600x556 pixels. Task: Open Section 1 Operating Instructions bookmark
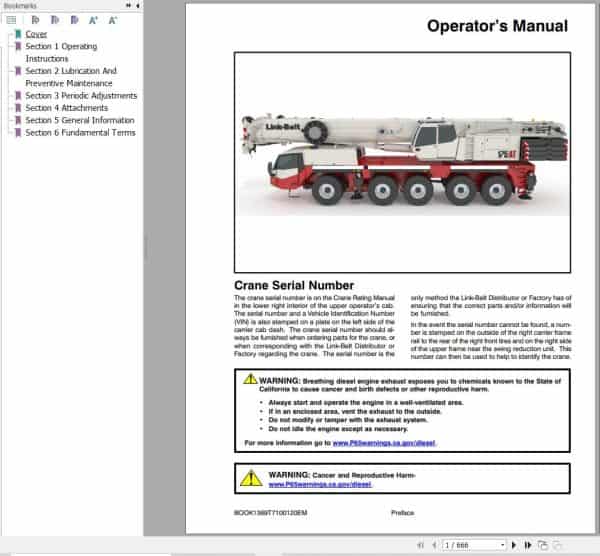coord(61,52)
